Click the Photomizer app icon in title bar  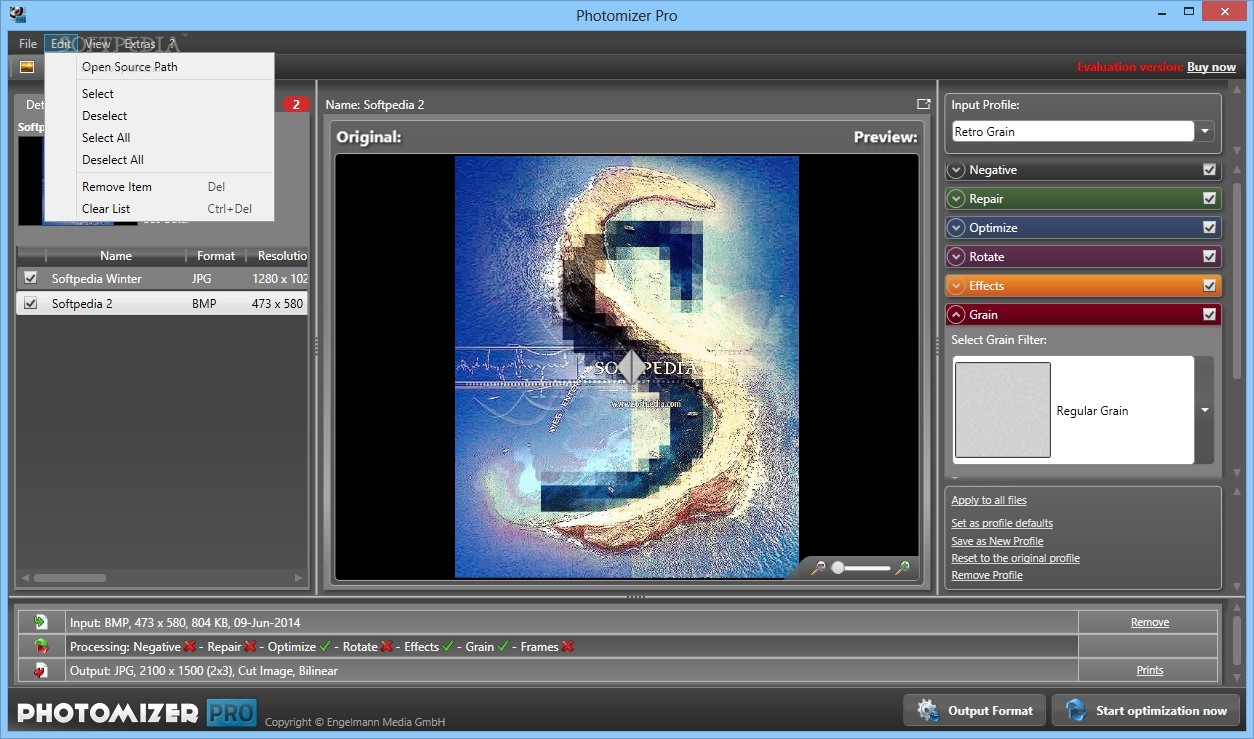(x=17, y=14)
